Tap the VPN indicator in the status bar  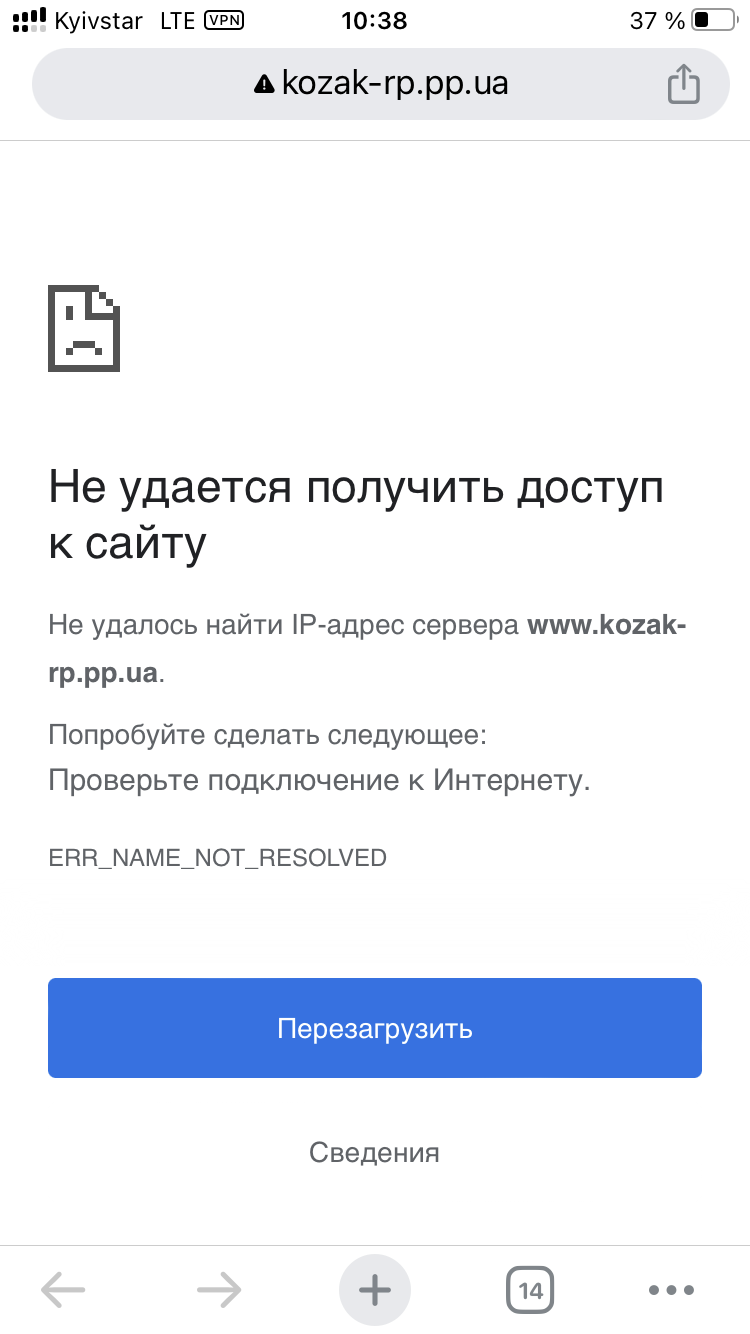tap(225, 20)
